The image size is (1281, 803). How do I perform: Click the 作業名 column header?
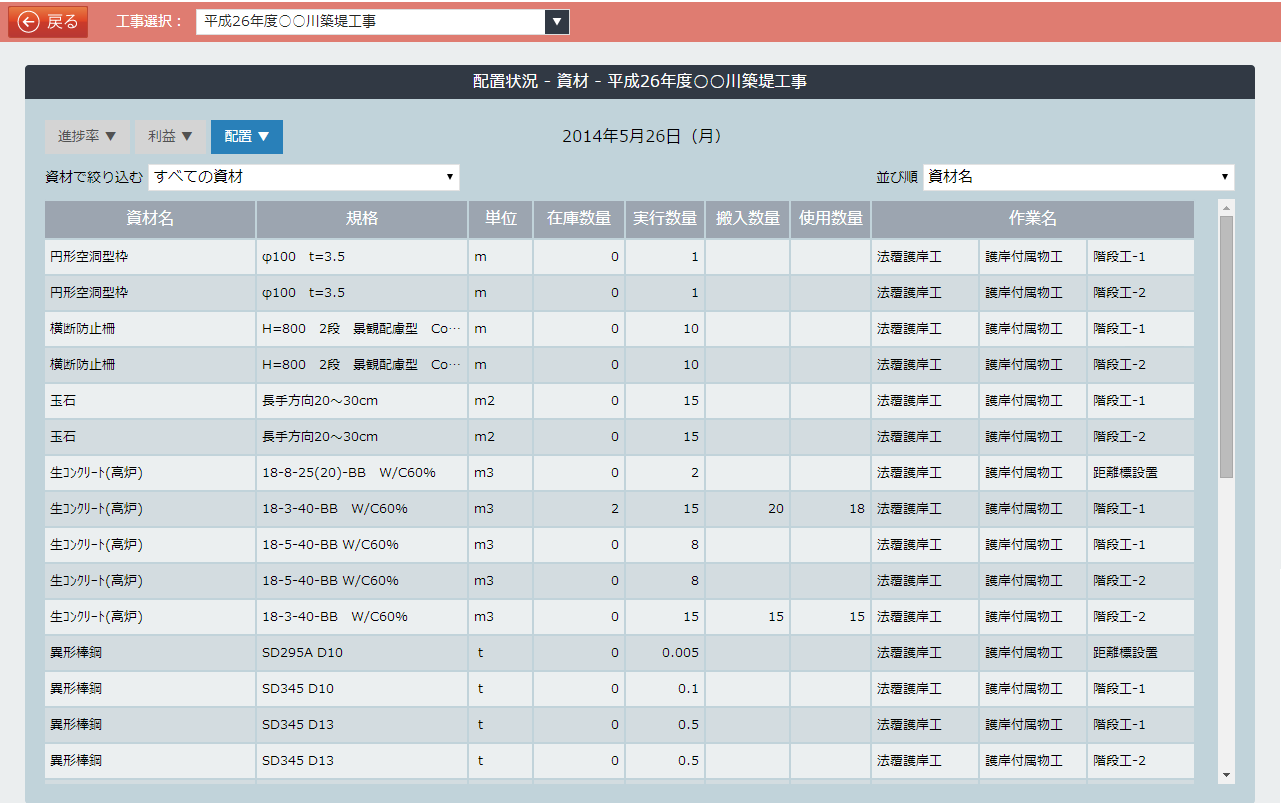click(x=1033, y=219)
